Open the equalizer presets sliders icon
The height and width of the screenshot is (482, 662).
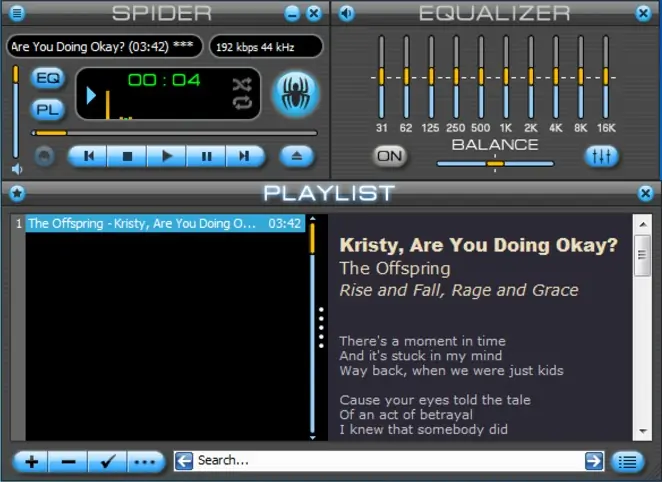601,157
